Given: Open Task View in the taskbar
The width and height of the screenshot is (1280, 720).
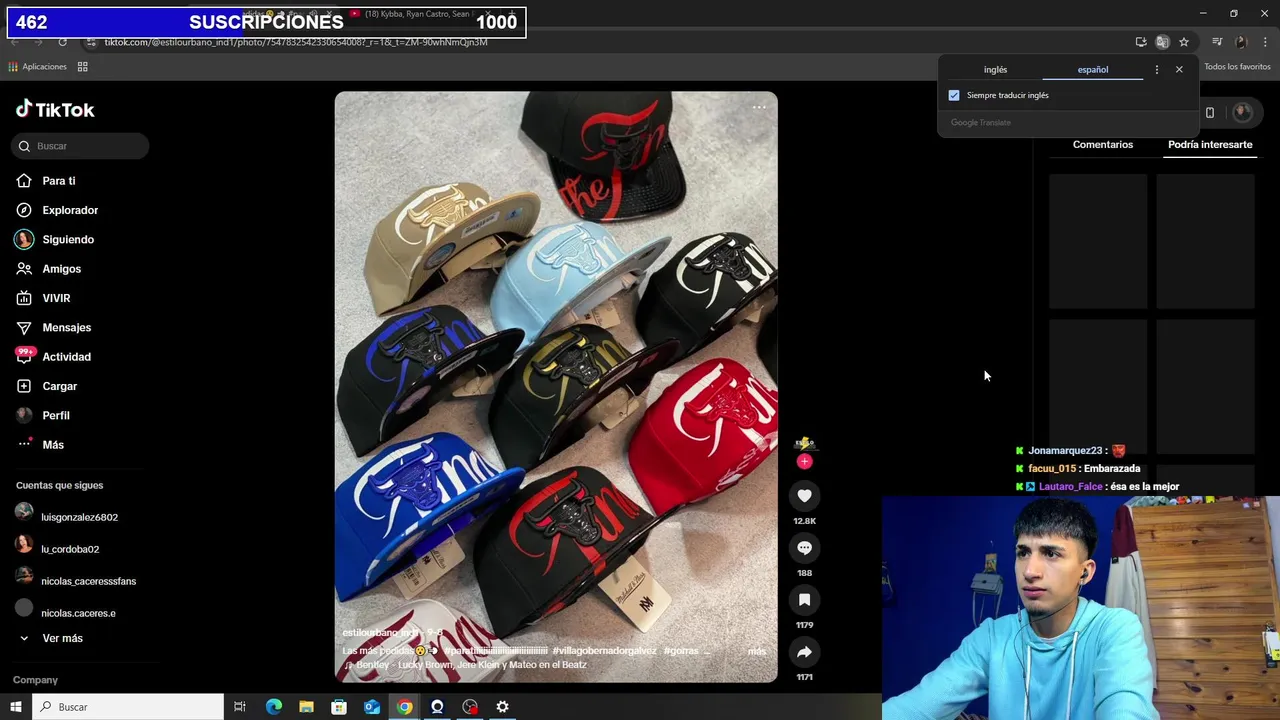Looking at the screenshot, I should tap(240, 707).
